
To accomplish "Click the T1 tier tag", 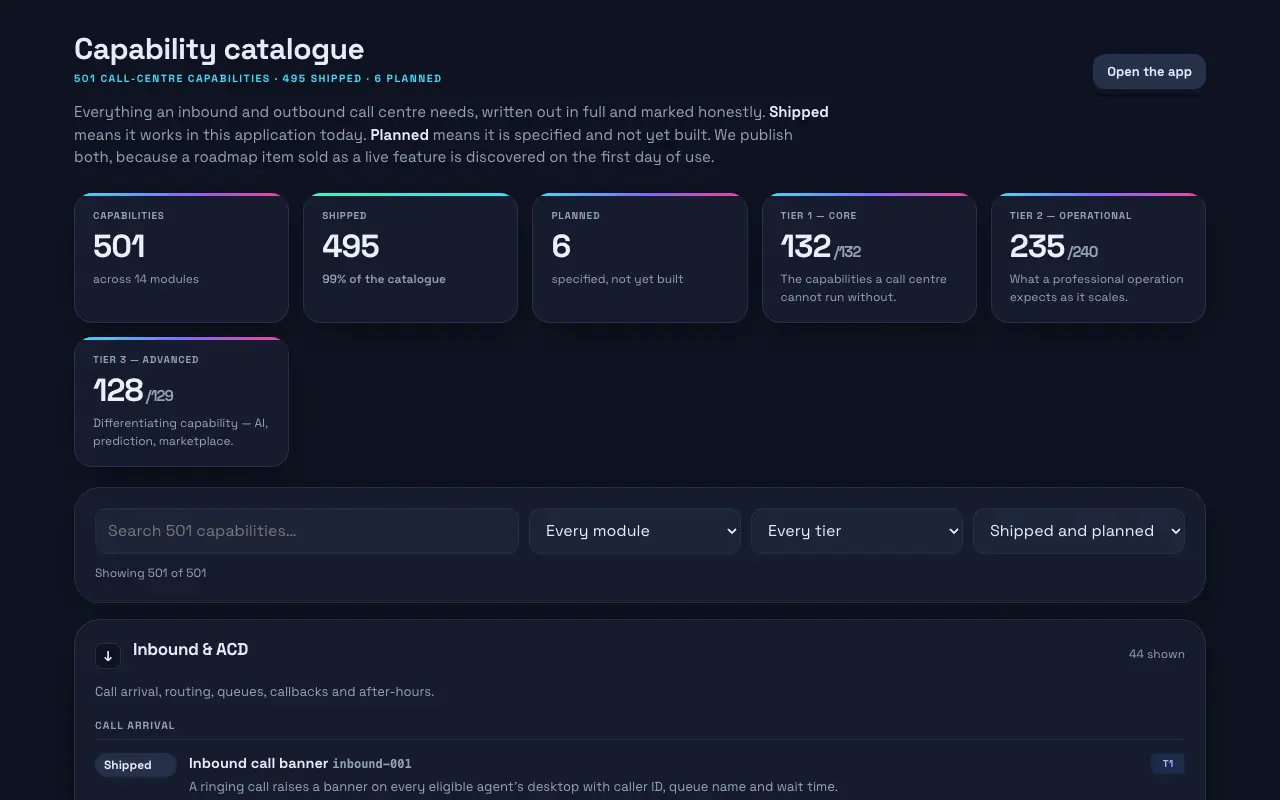I will (1167, 764).
